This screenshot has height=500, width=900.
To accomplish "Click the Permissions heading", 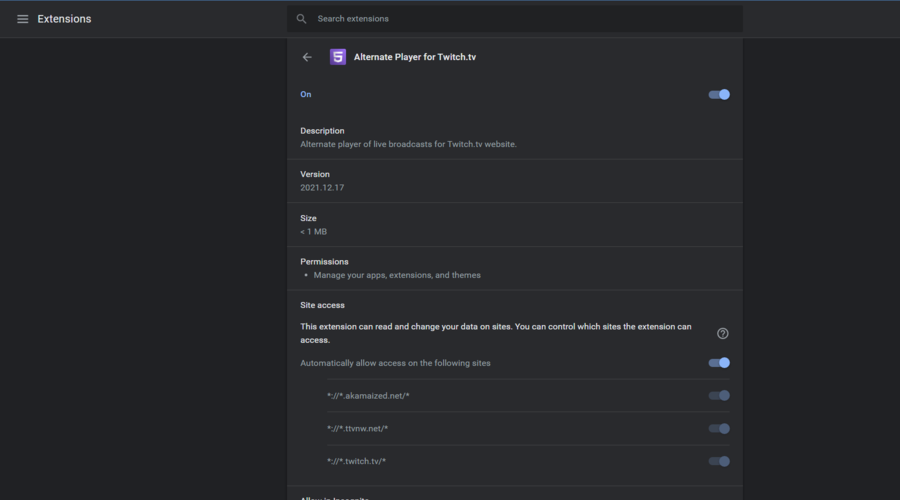I will click(324, 262).
